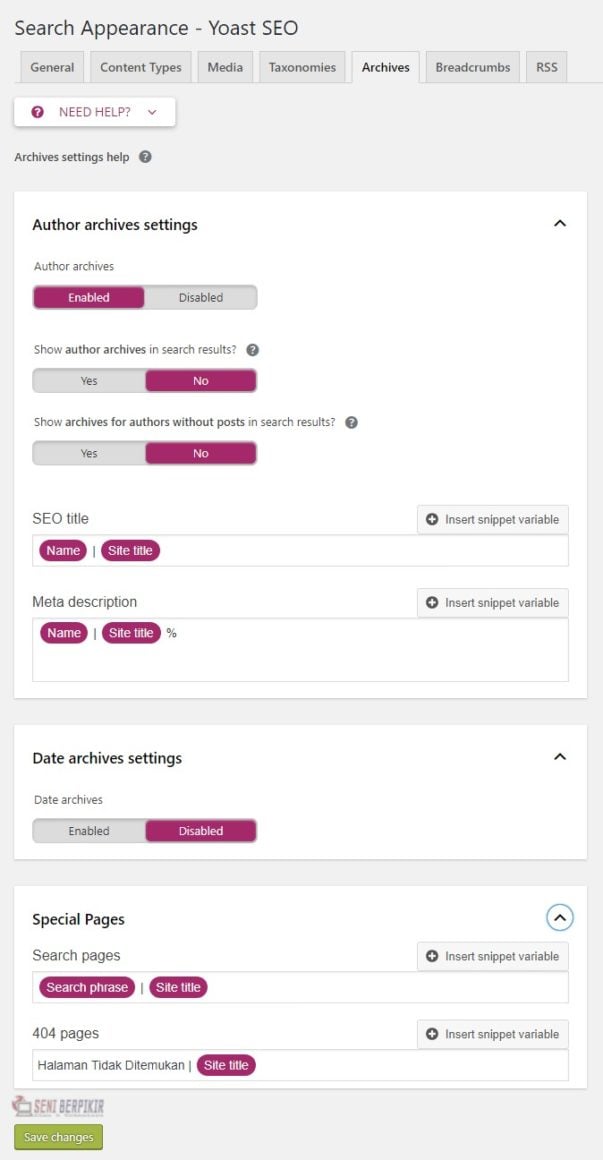The image size is (603, 1160).
Task: Open help icon next to Show author archives
Action: coord(252,350)
